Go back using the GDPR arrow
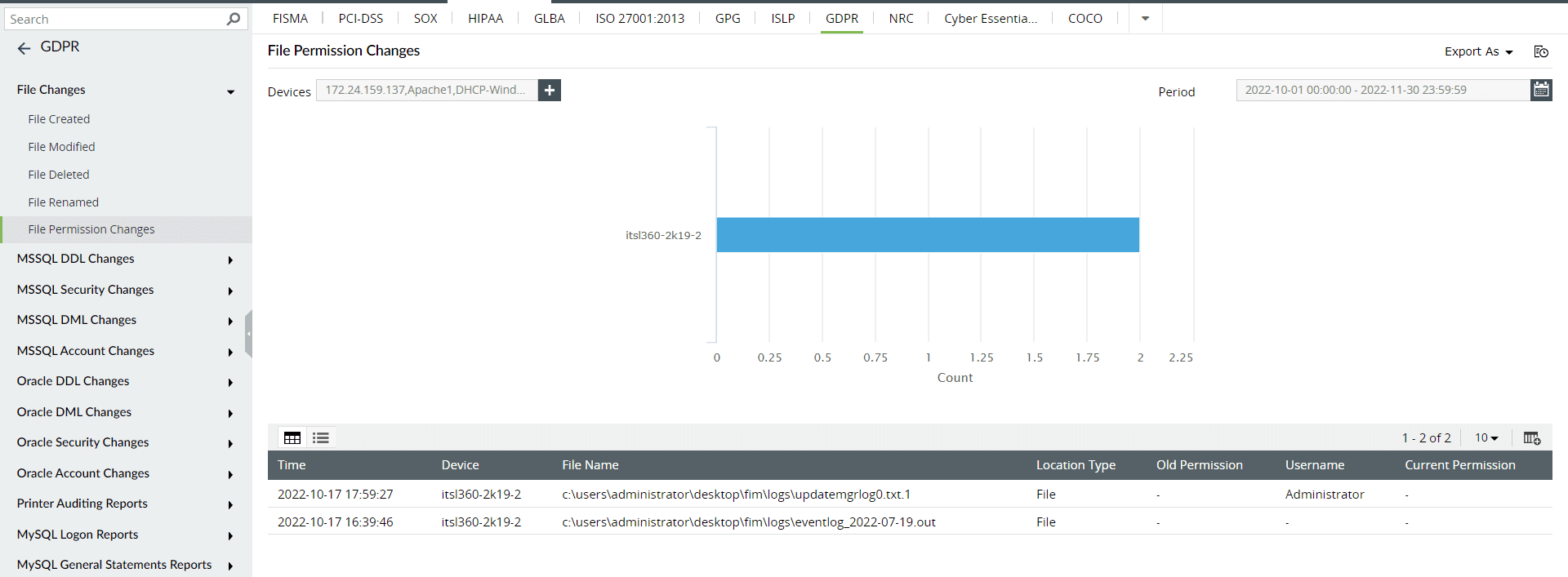 click(24, 48)
